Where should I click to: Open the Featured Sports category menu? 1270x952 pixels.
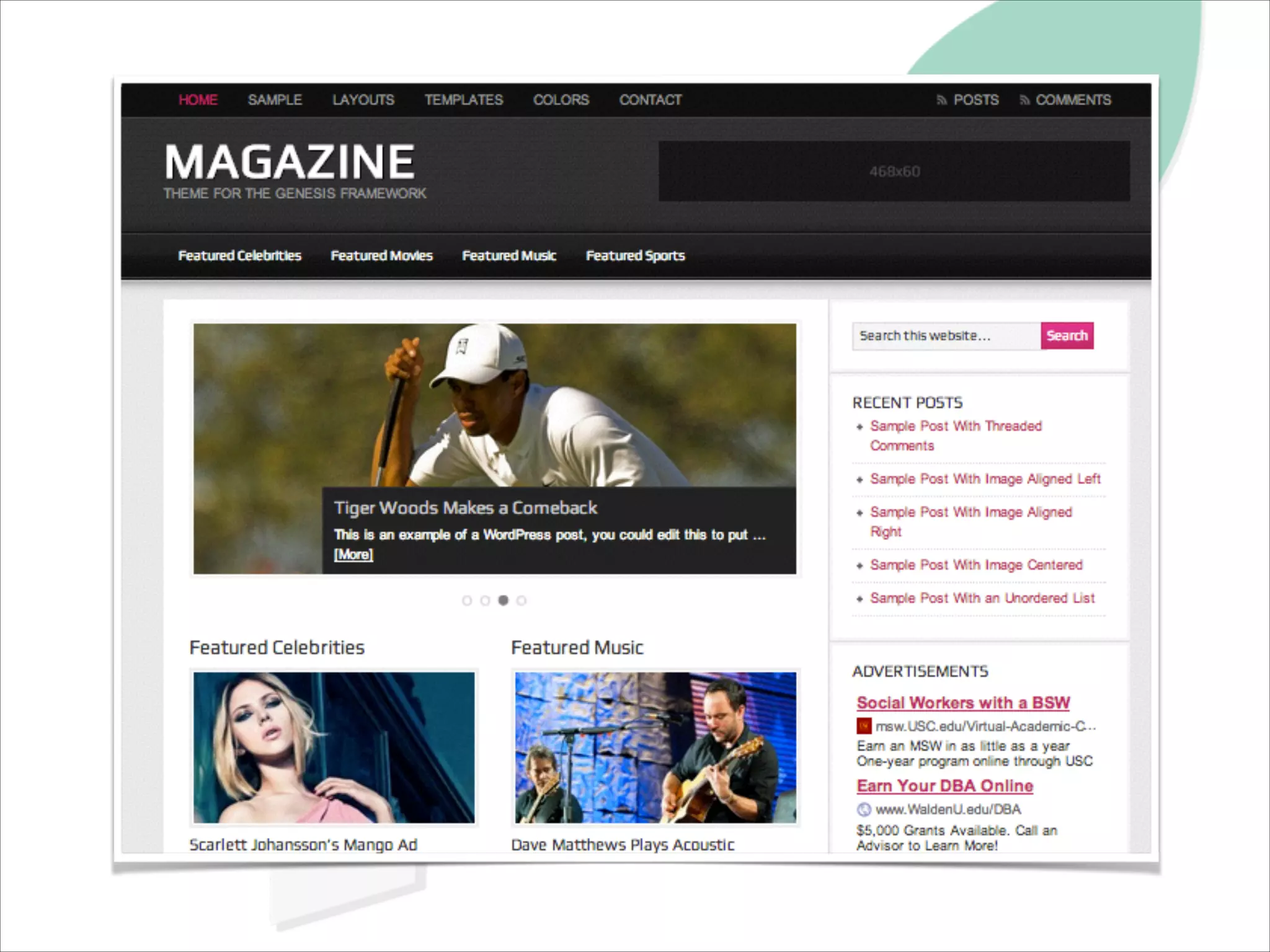[635, 256]
